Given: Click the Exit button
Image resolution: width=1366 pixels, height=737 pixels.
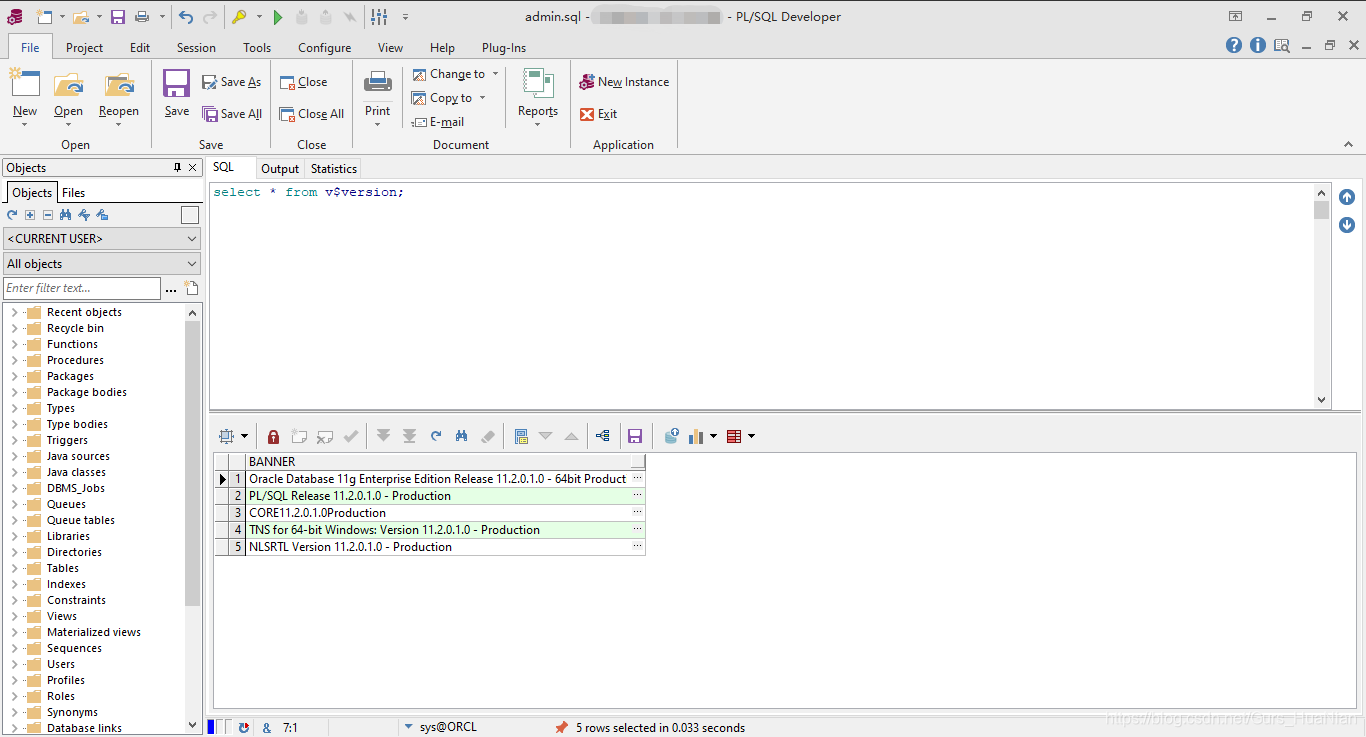Looking at the screenshot, I should [x=599, y=114].
